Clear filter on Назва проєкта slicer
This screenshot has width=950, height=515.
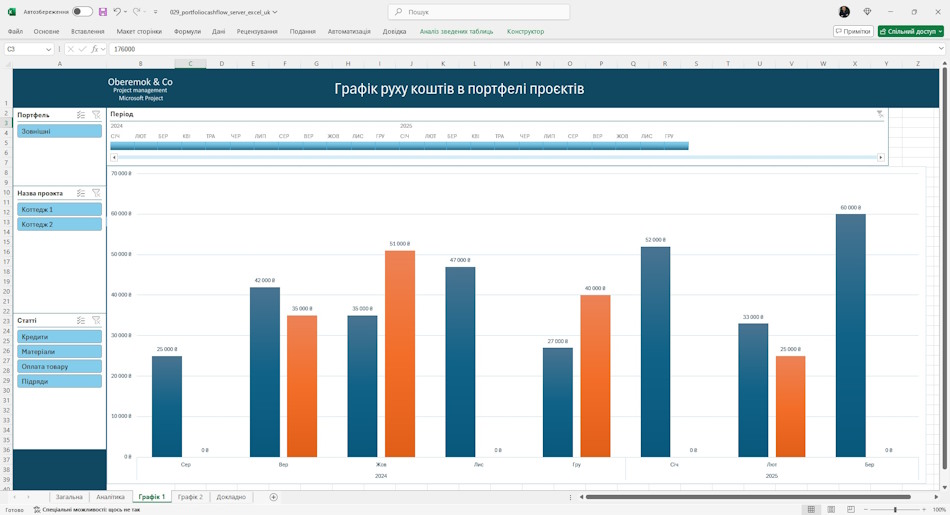pyautogui.click(x=96, y=193)
